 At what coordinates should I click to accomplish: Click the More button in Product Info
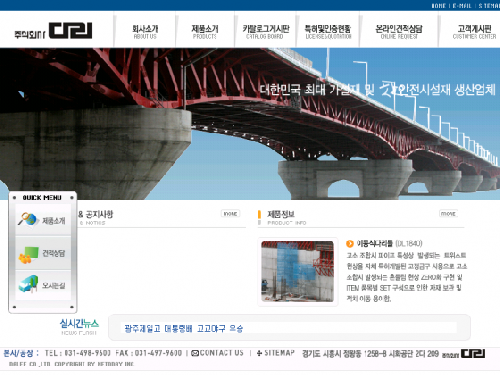(448, 213)
